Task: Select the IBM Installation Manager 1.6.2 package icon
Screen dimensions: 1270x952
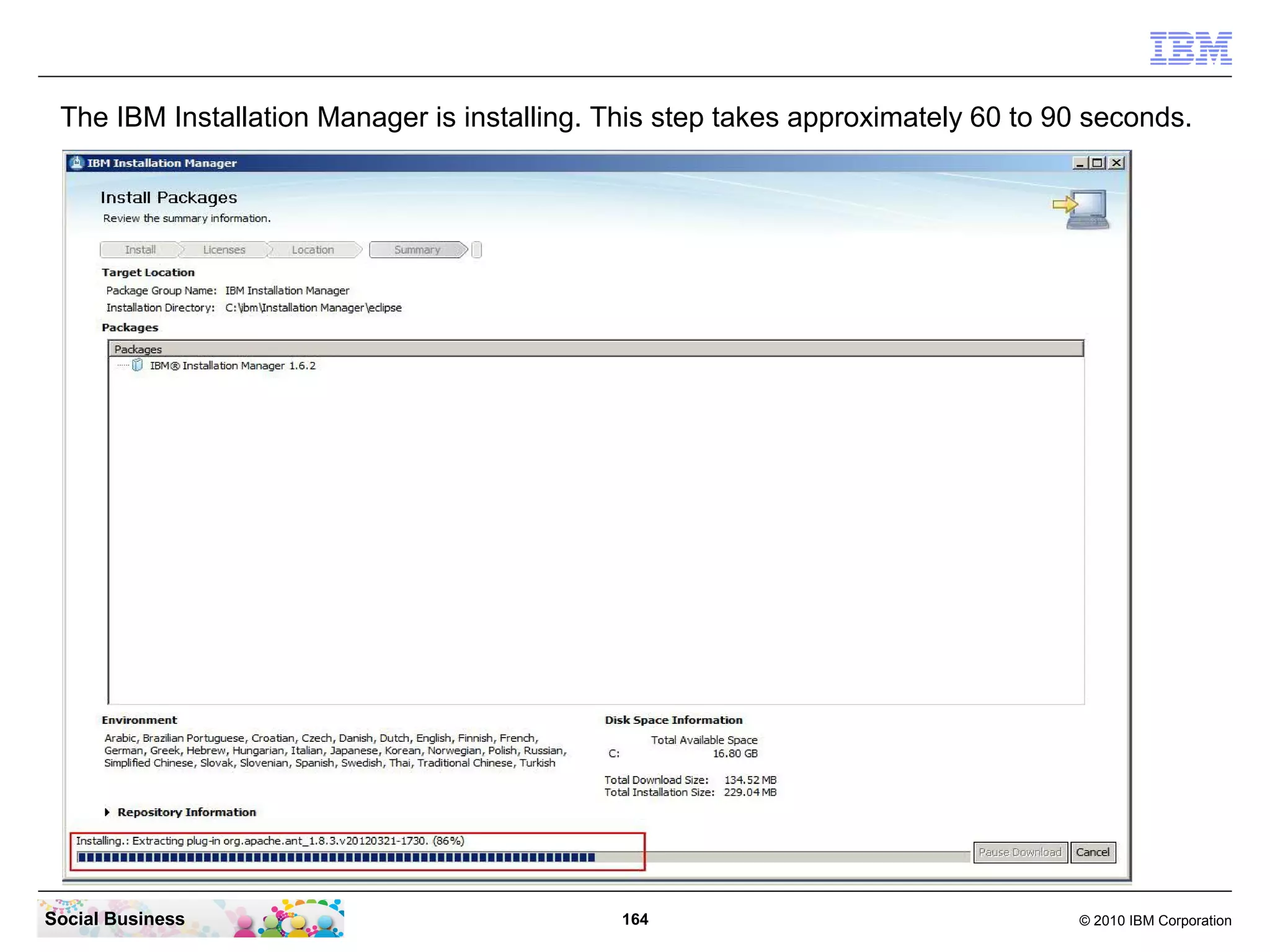Action: tap(138, 366)
